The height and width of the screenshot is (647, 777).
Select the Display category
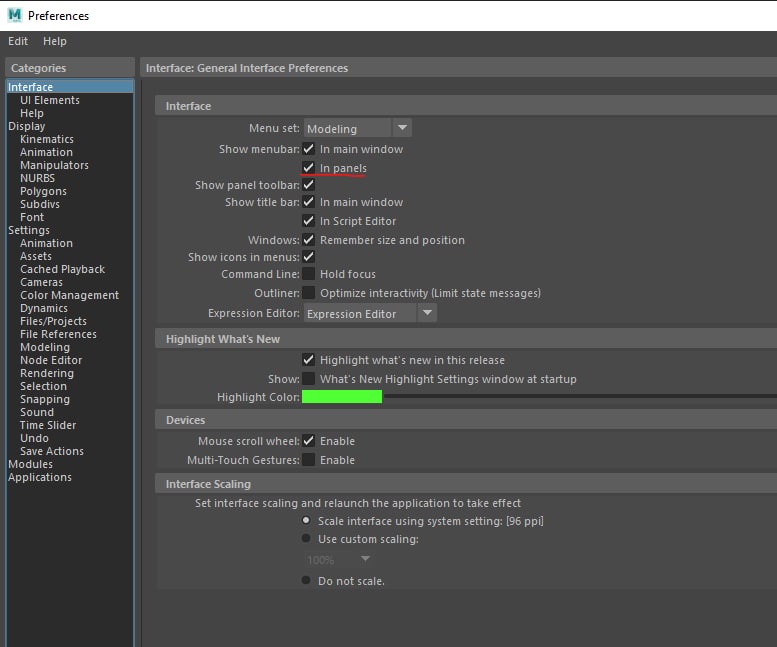click(x=26, y=126)
